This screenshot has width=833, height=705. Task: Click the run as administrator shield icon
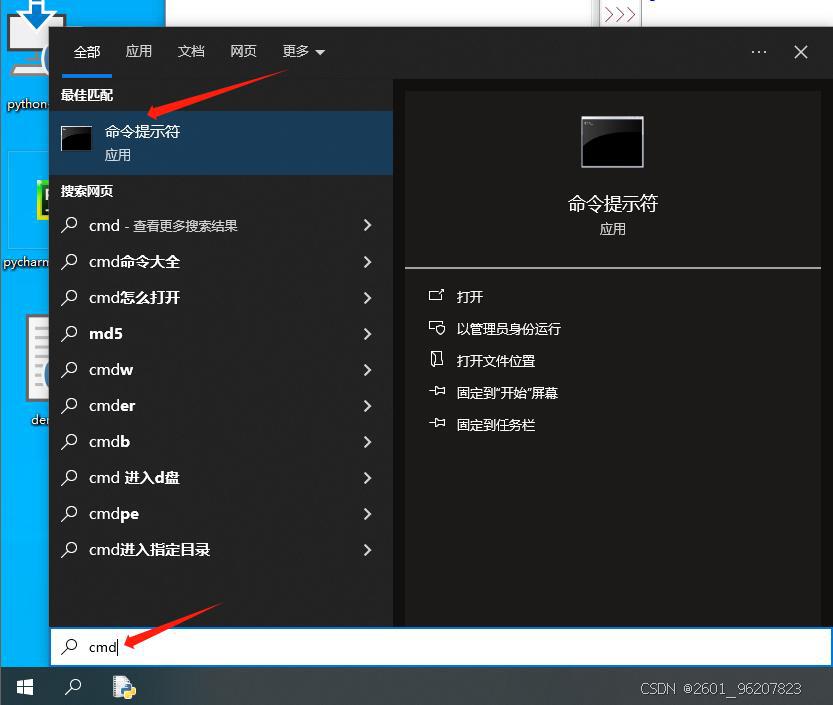[x=436, y=328]
